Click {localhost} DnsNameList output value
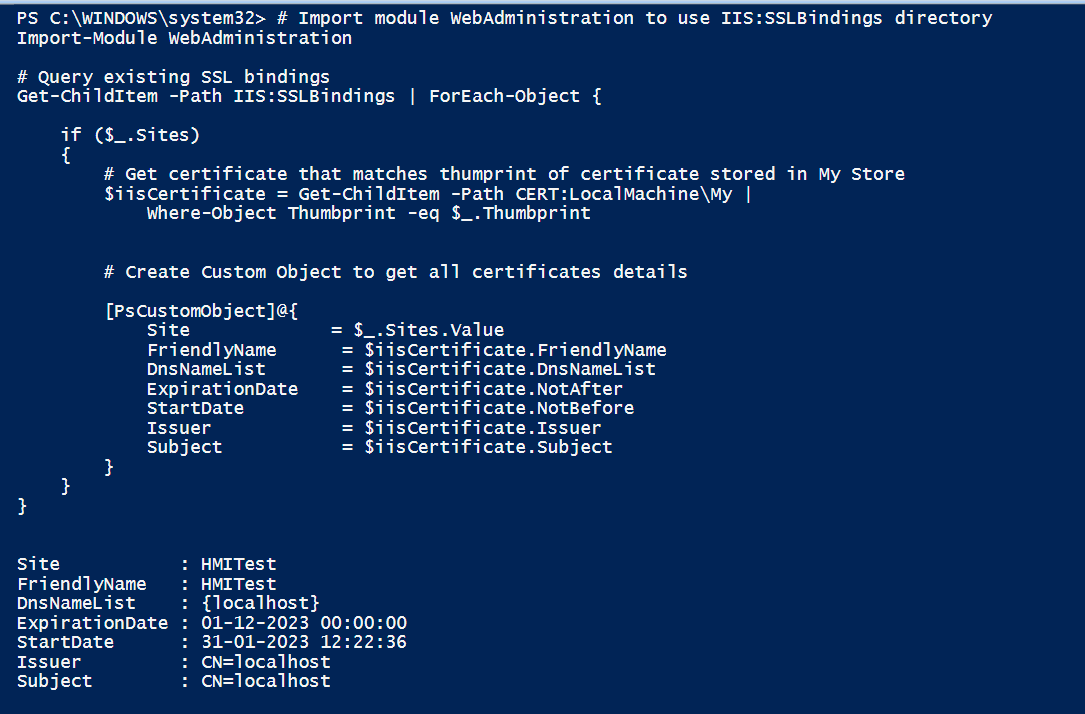Image resolution: width=1085 pixels, height=714 pixels. pos(260,603)
